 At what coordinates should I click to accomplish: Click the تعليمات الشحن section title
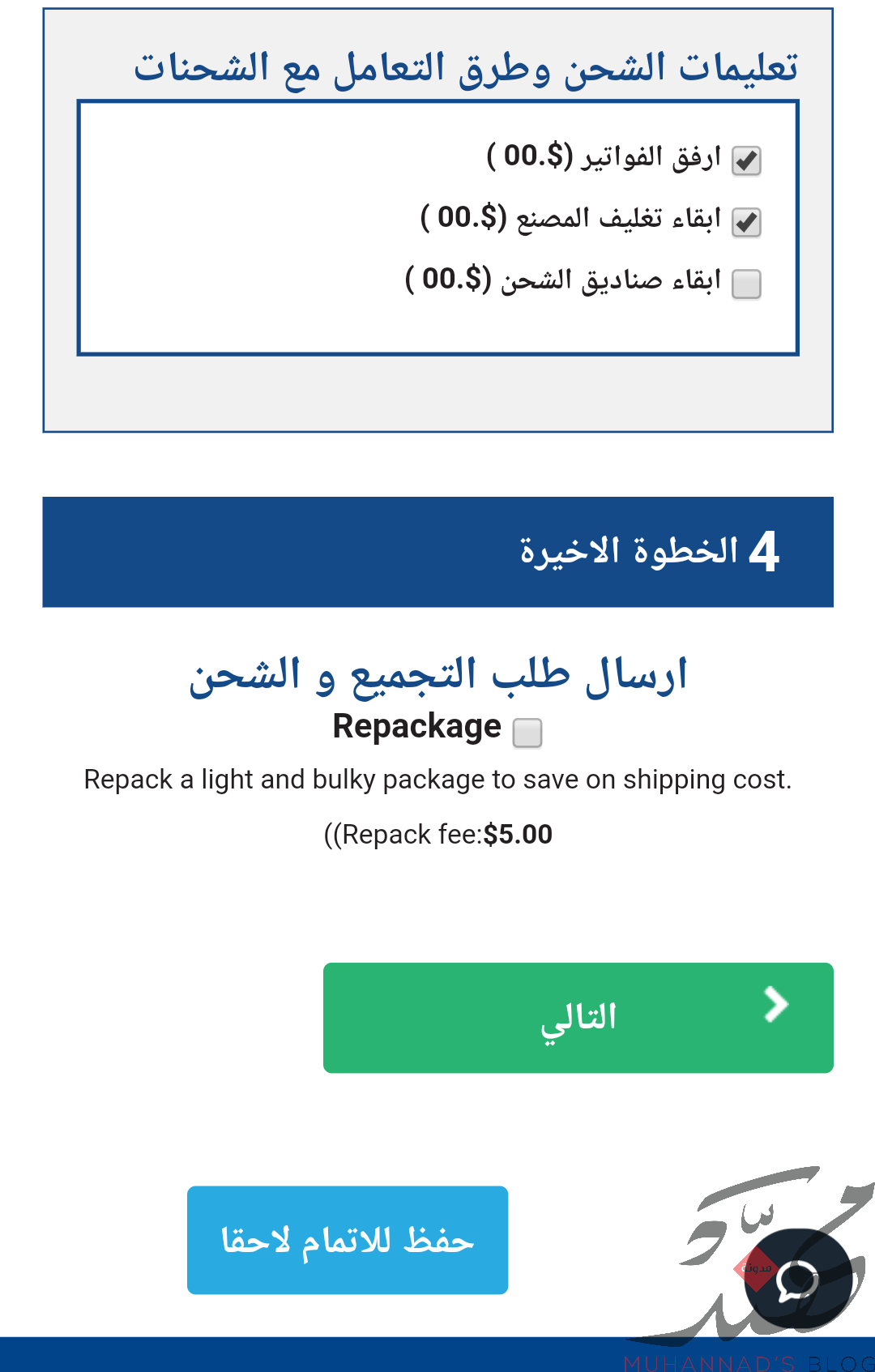coord(466,68)
